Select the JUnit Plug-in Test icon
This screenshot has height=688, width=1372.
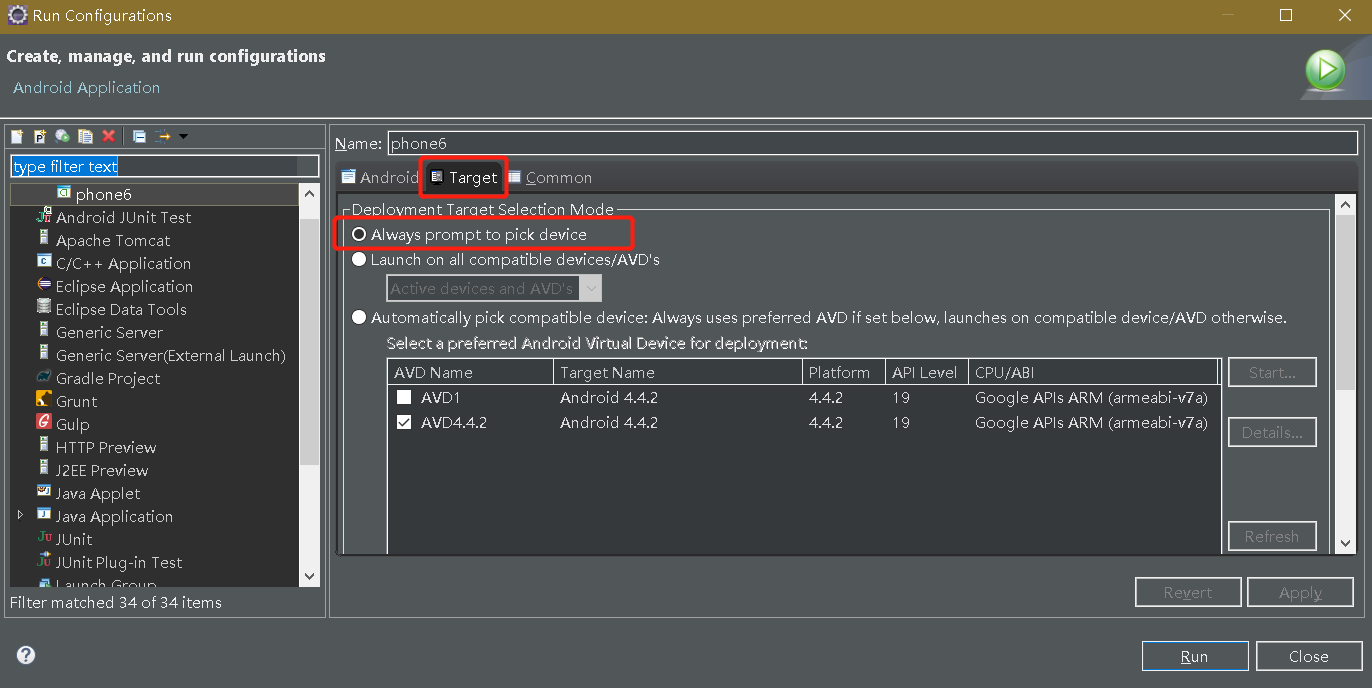point(44,561)
